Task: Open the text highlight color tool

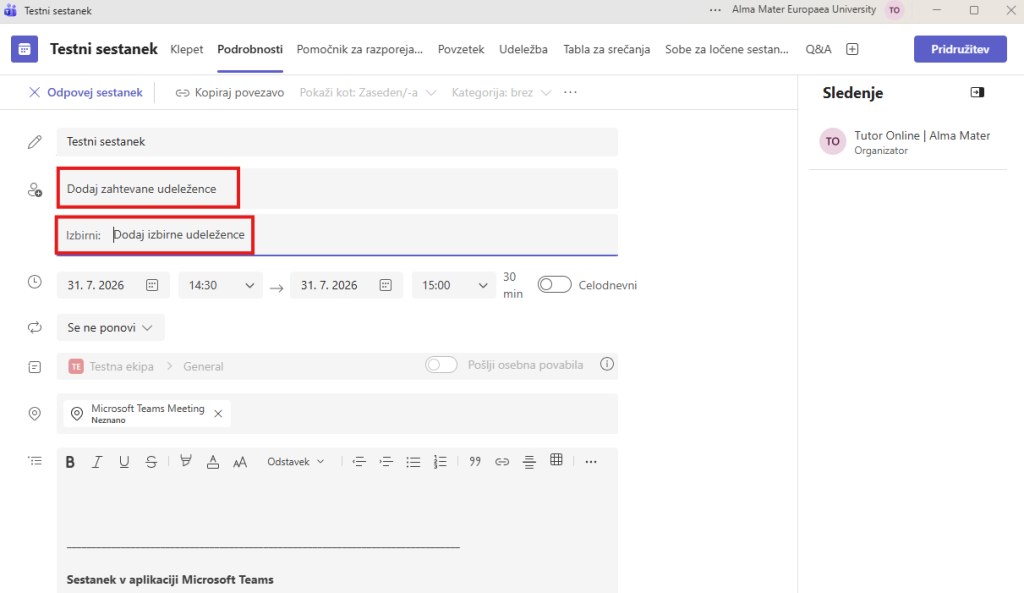Action: [x=185, y=462]
